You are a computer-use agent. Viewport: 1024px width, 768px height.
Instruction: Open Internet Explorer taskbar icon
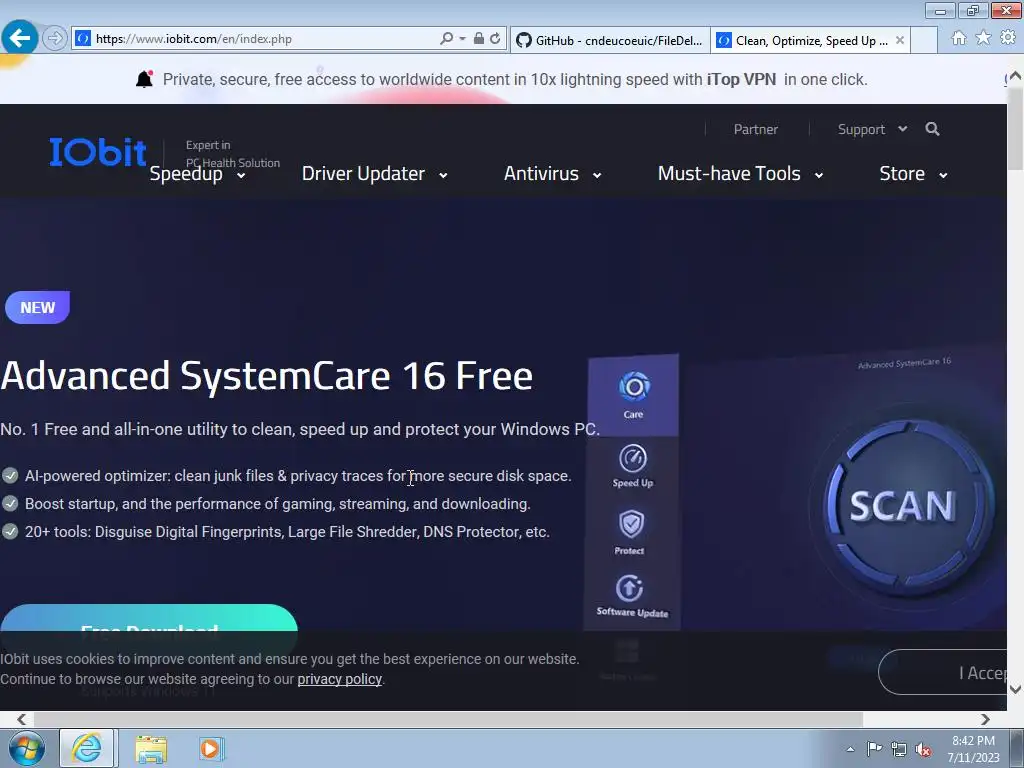pyautogui.click(x=87, y=748)
